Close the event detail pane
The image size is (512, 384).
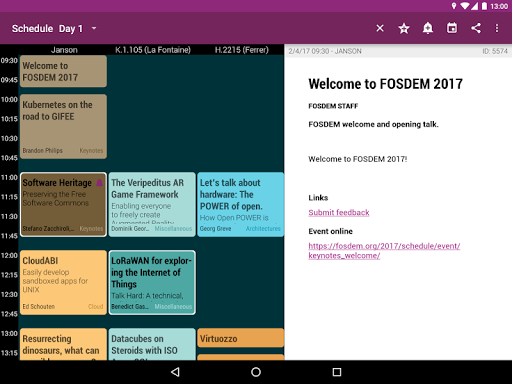point(380,28)
